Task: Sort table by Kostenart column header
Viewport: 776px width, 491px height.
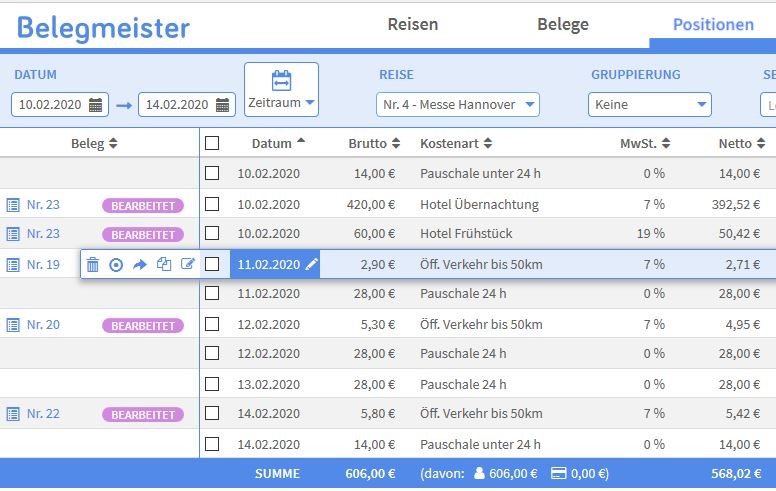Action: coord(456,144)
